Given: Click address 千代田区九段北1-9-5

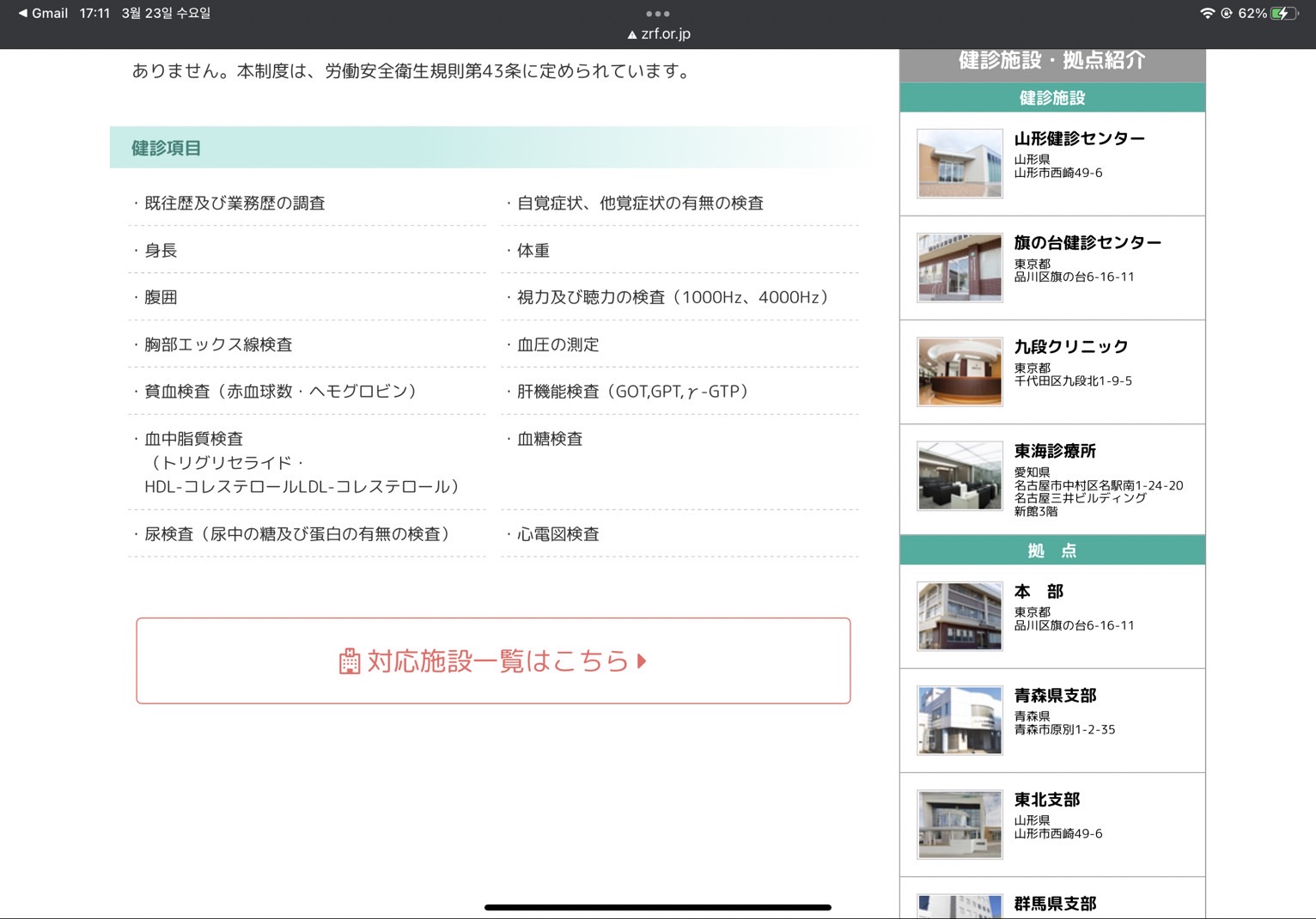Looking at the screenshot, I should (1073, 381).
